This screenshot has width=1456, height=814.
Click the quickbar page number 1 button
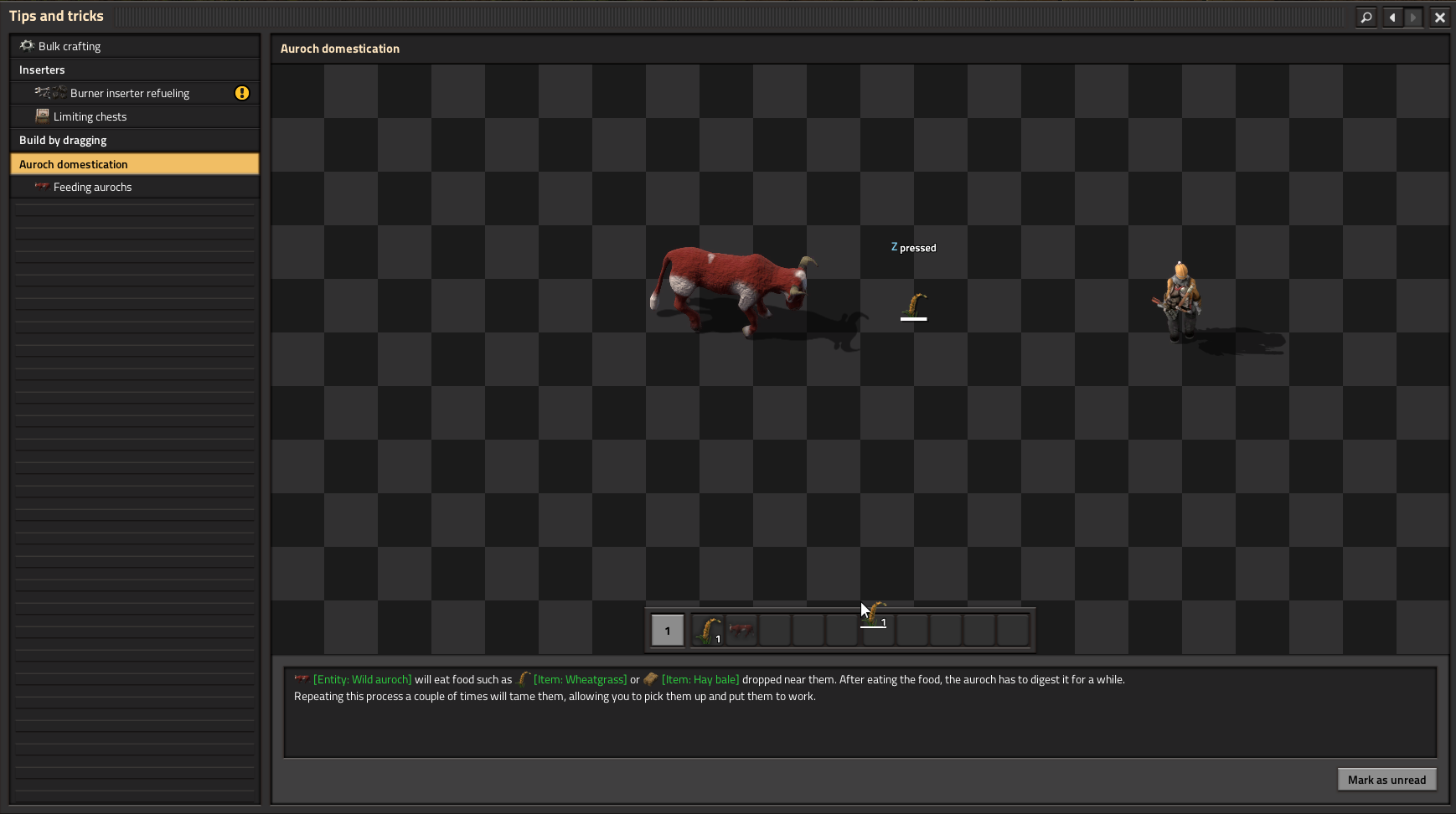coord(668,631)
